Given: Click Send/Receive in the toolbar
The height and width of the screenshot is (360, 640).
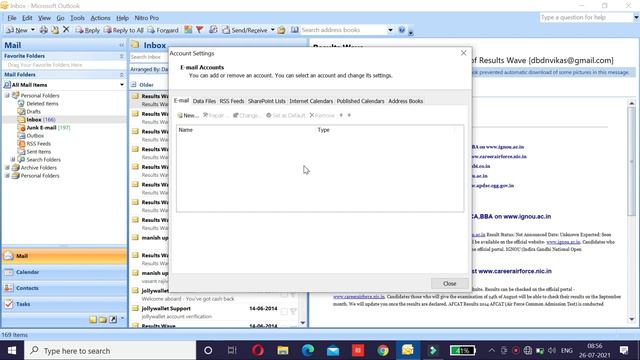Looking at the screenshot, I should pyautogui.click(x=245, y=30).
